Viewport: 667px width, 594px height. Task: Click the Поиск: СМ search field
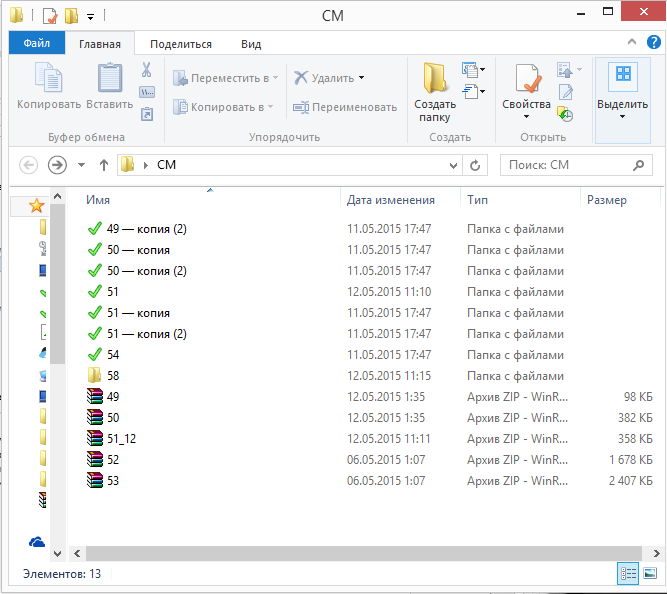565,165
